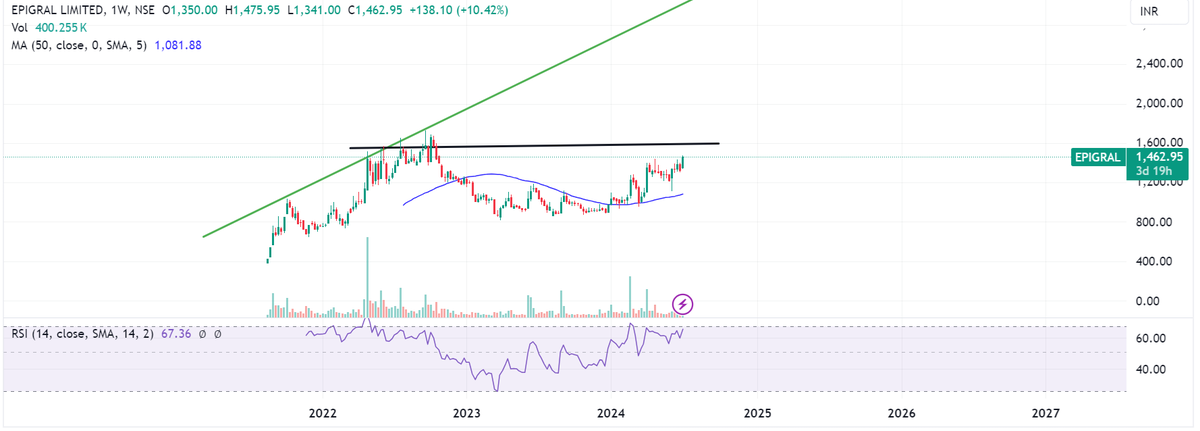This screenshot has height=431, width=1200.
Task: Click the RSI value 67.36
Action: pos(176,333)
